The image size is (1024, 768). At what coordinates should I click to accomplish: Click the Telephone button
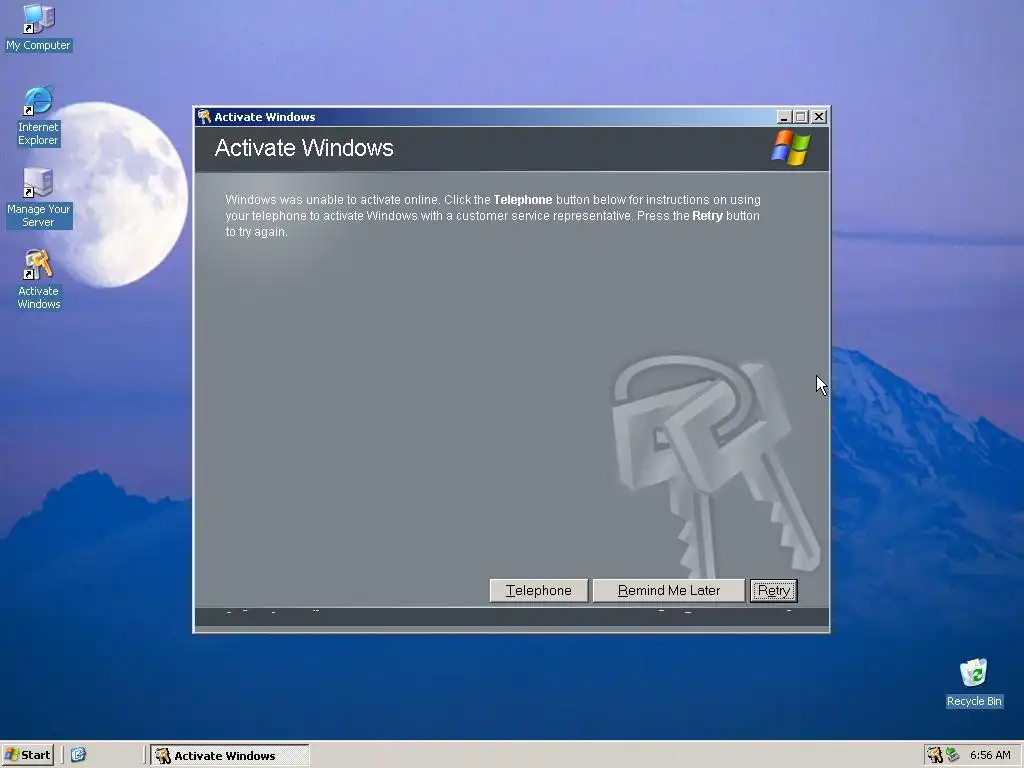click(x=539, y=590)
